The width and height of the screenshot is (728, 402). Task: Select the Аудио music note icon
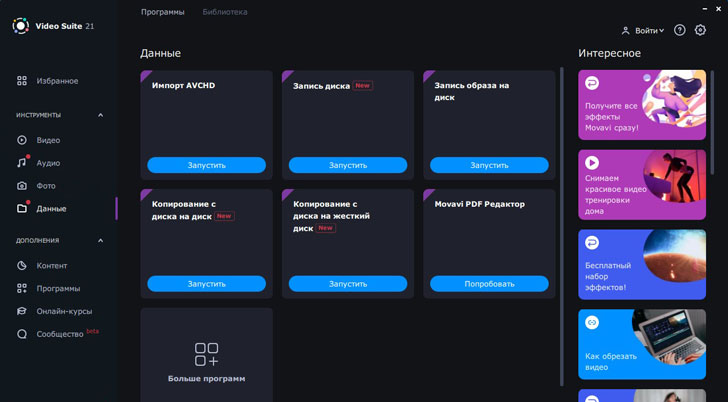click(22, 163)
